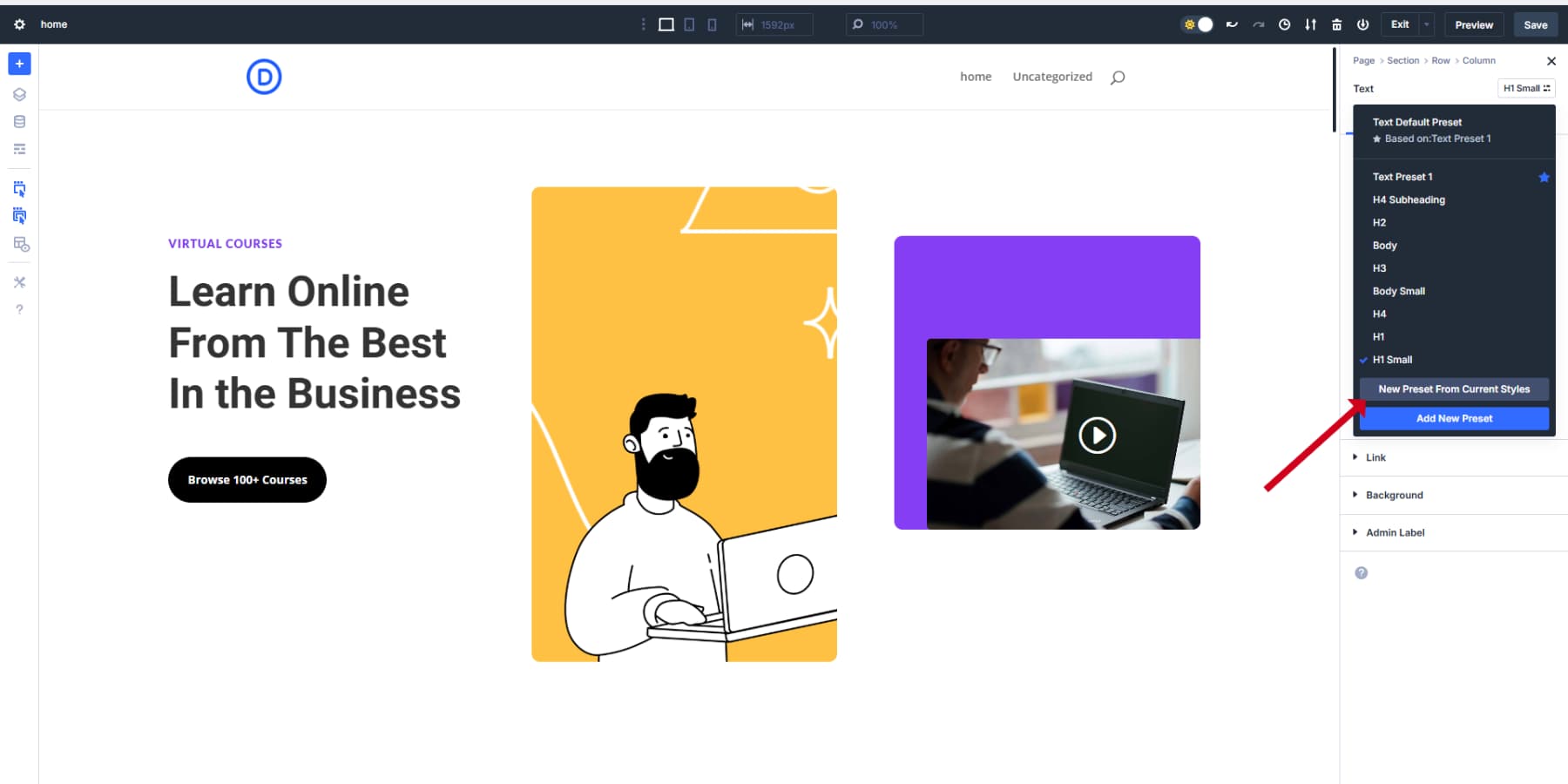Click the undo icon in the top bar
This screenshot has height=784, width=1568.
pyautogui.click(x=1232, y=24)
